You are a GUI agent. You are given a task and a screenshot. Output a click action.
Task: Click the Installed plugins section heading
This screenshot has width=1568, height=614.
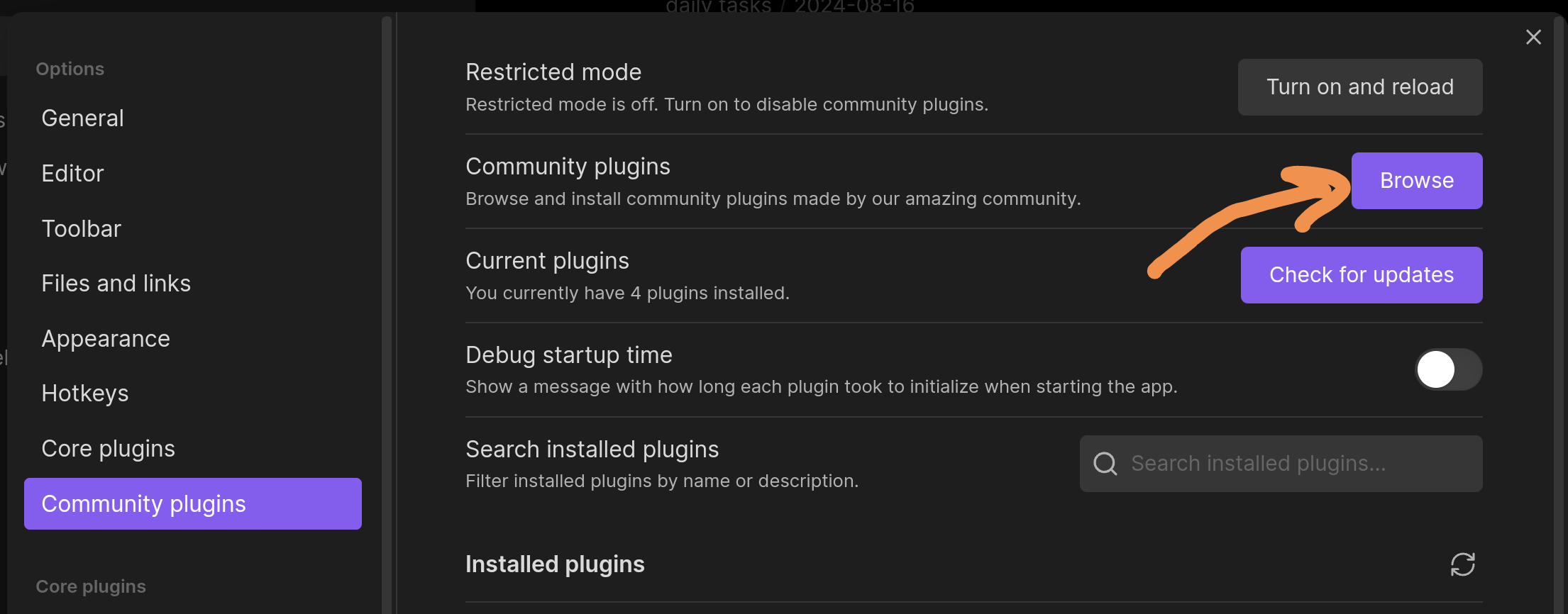tap(555, 564)
